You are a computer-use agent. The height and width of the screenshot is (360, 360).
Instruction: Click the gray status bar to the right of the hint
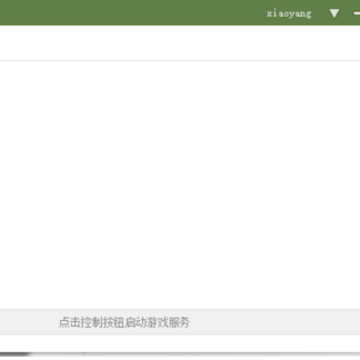(275, 322)
